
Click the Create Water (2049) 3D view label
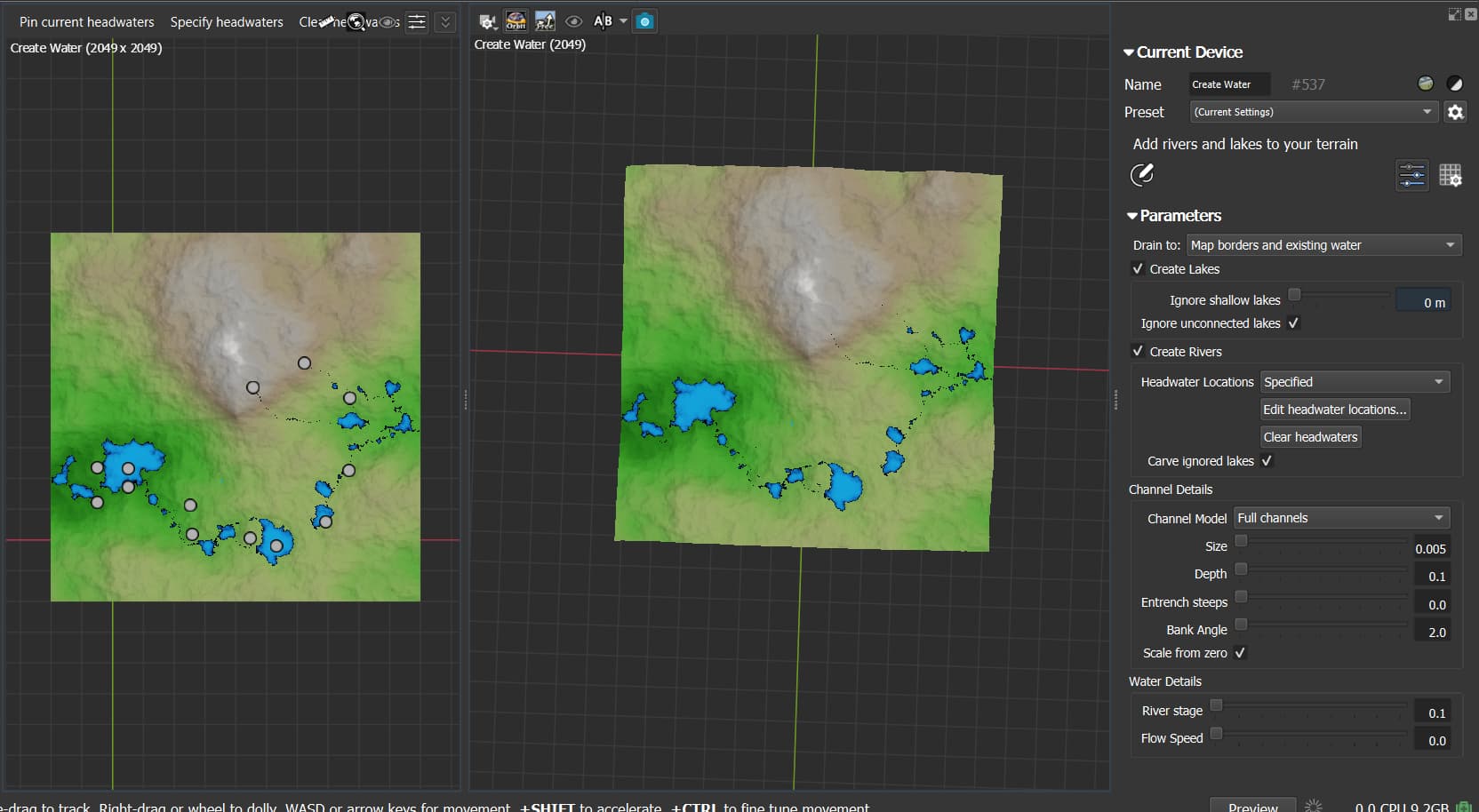pyautogui.click(x=530, y=44)
